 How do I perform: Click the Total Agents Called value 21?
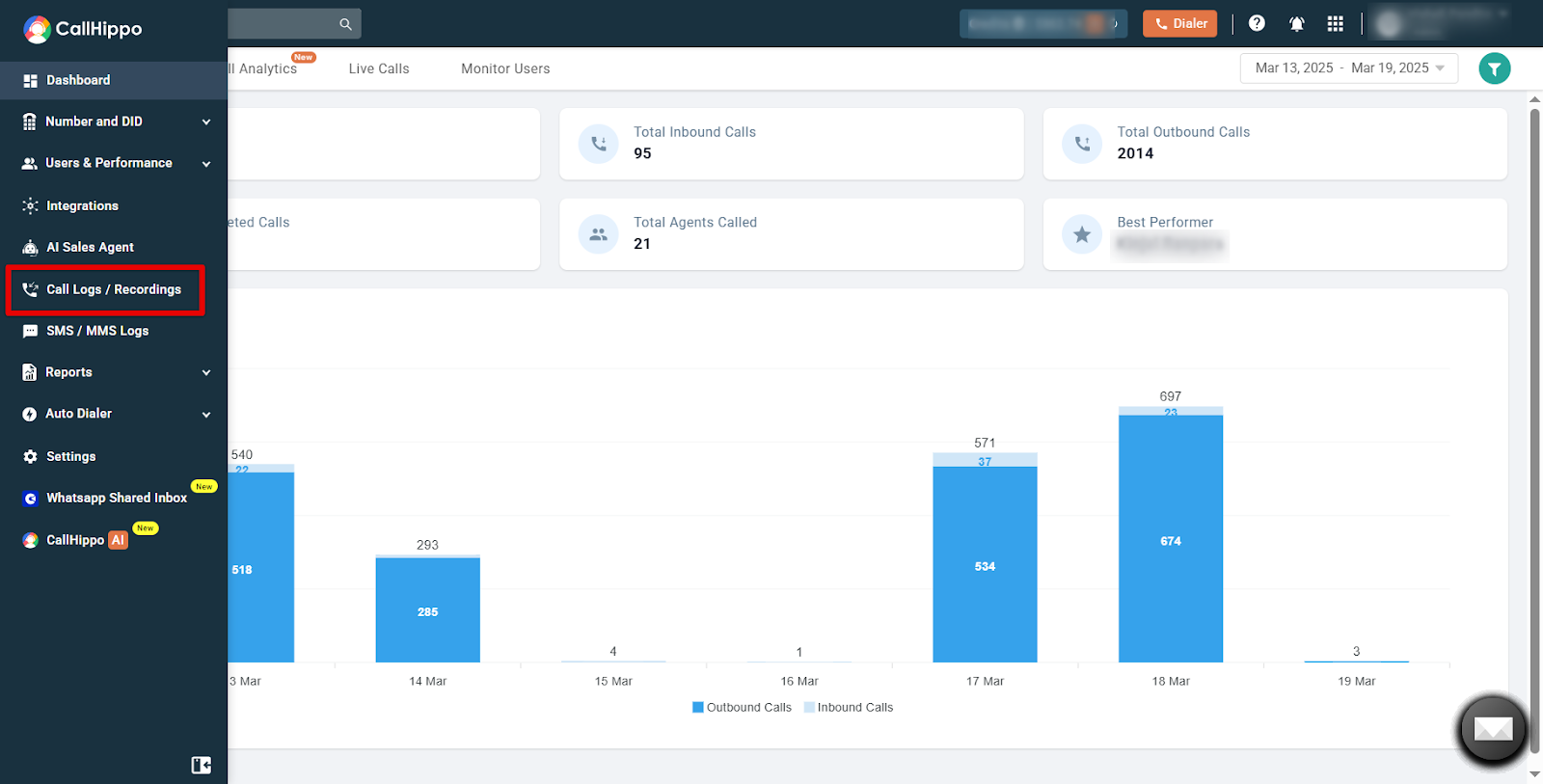[642, 244]
